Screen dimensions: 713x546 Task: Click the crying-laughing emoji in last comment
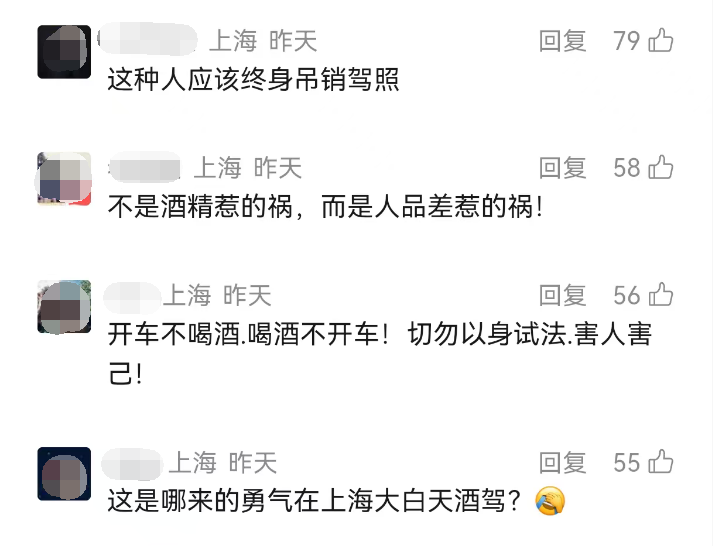[549, 500]
